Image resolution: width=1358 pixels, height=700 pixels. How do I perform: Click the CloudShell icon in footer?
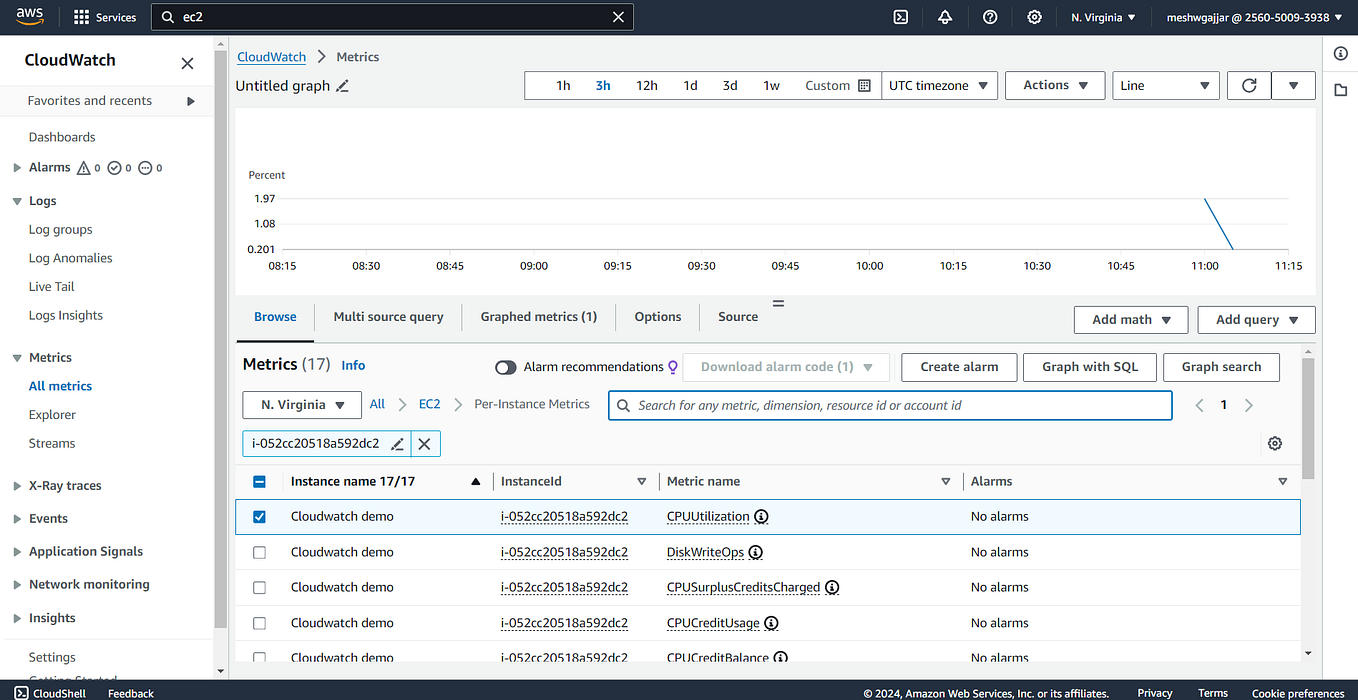pos(21,692)
